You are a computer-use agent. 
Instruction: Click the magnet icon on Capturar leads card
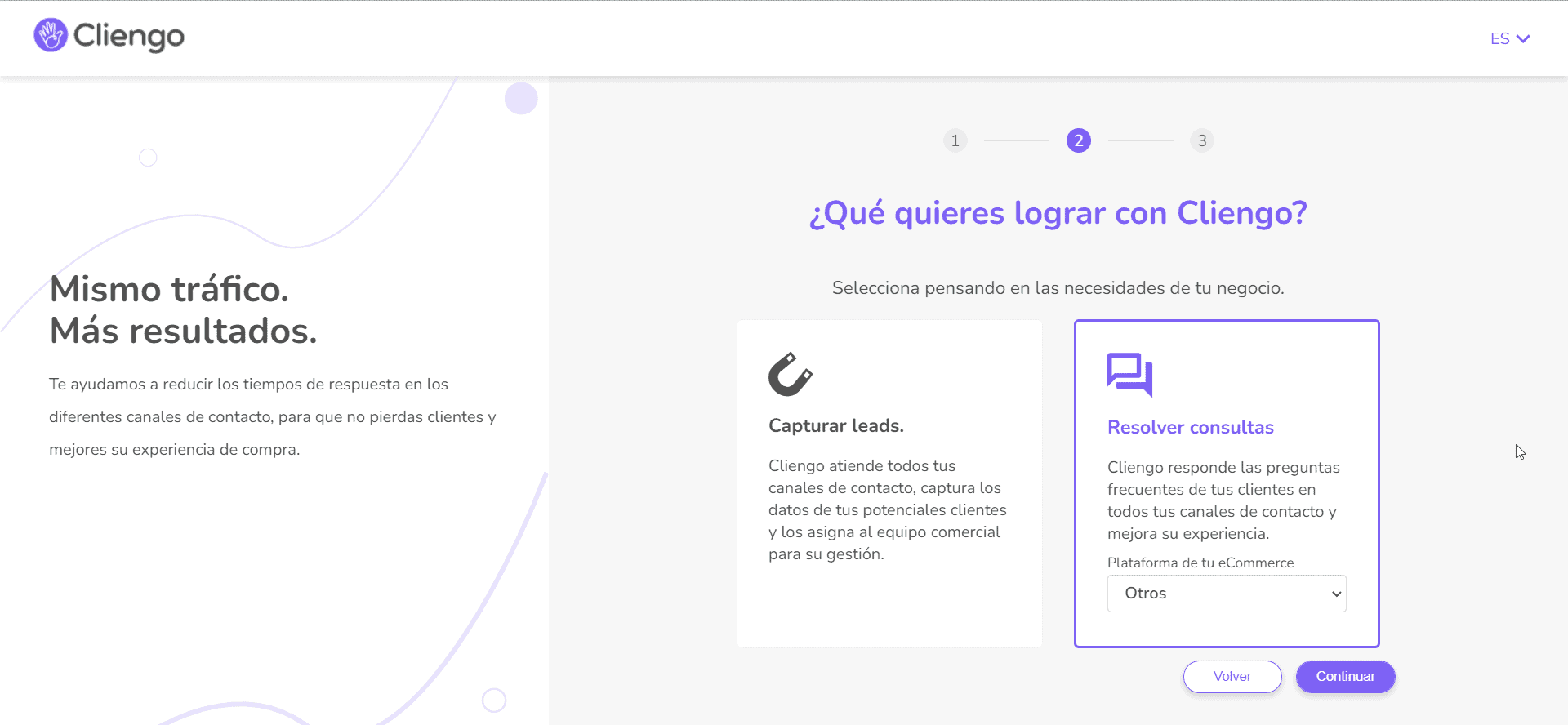click(x=791, y=374)
